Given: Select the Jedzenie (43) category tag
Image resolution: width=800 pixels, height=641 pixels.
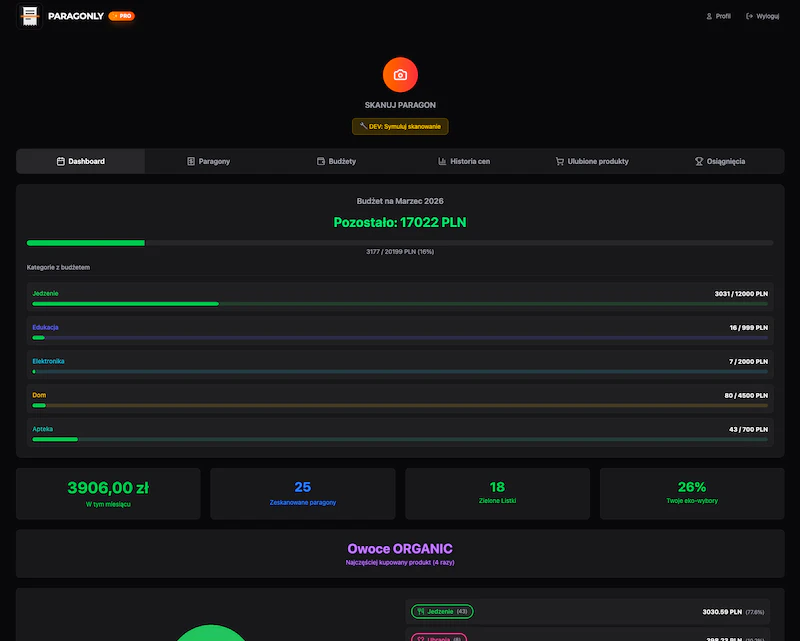Looking at the screenshot, I should click(442, 611).
